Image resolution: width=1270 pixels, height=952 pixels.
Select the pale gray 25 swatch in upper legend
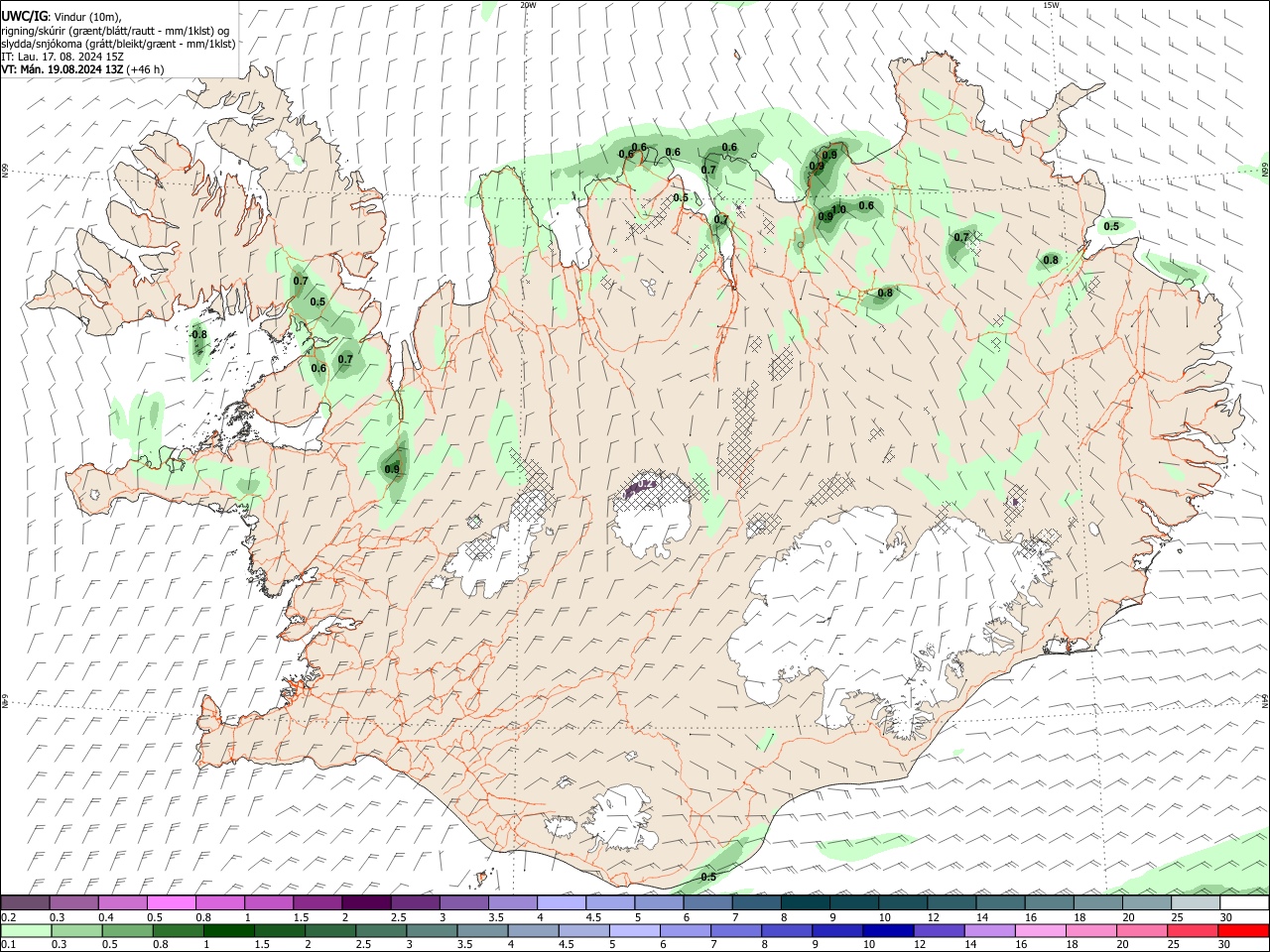[x=1196, y=902]
